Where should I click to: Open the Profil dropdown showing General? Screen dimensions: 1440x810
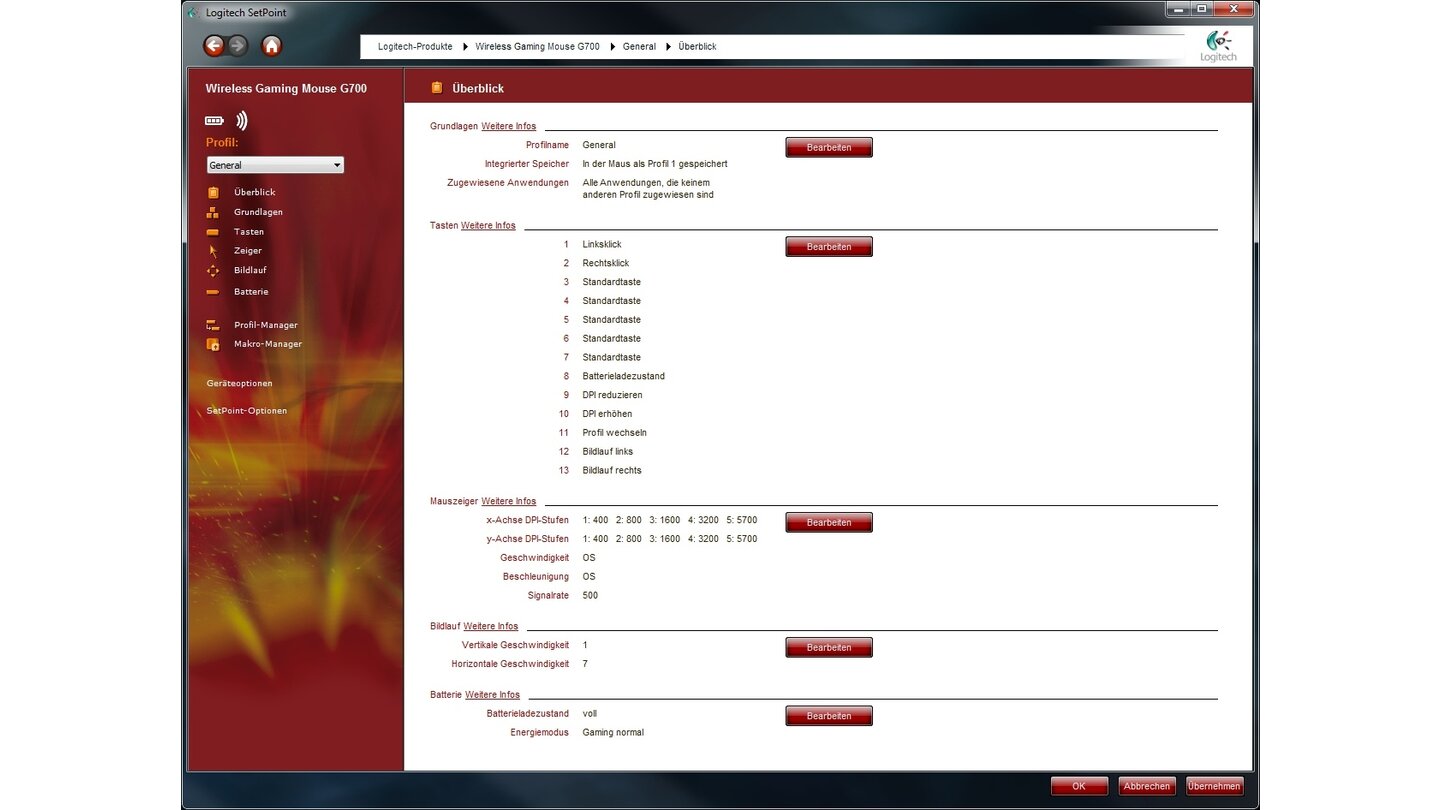pyautogui.click(x=275, y=165)
